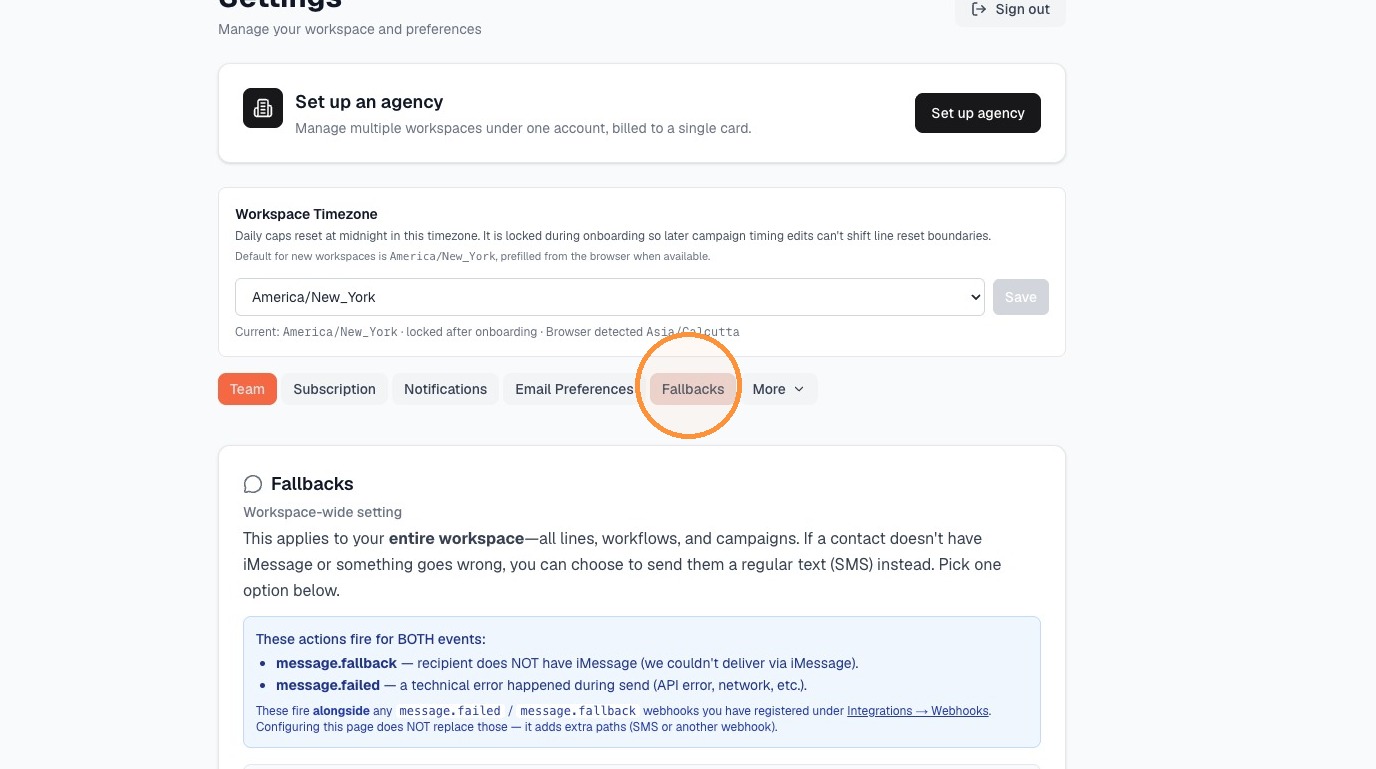Click the Workspace-wide setting label
This screenshot has width=1376, height=769.
point(322,512)
